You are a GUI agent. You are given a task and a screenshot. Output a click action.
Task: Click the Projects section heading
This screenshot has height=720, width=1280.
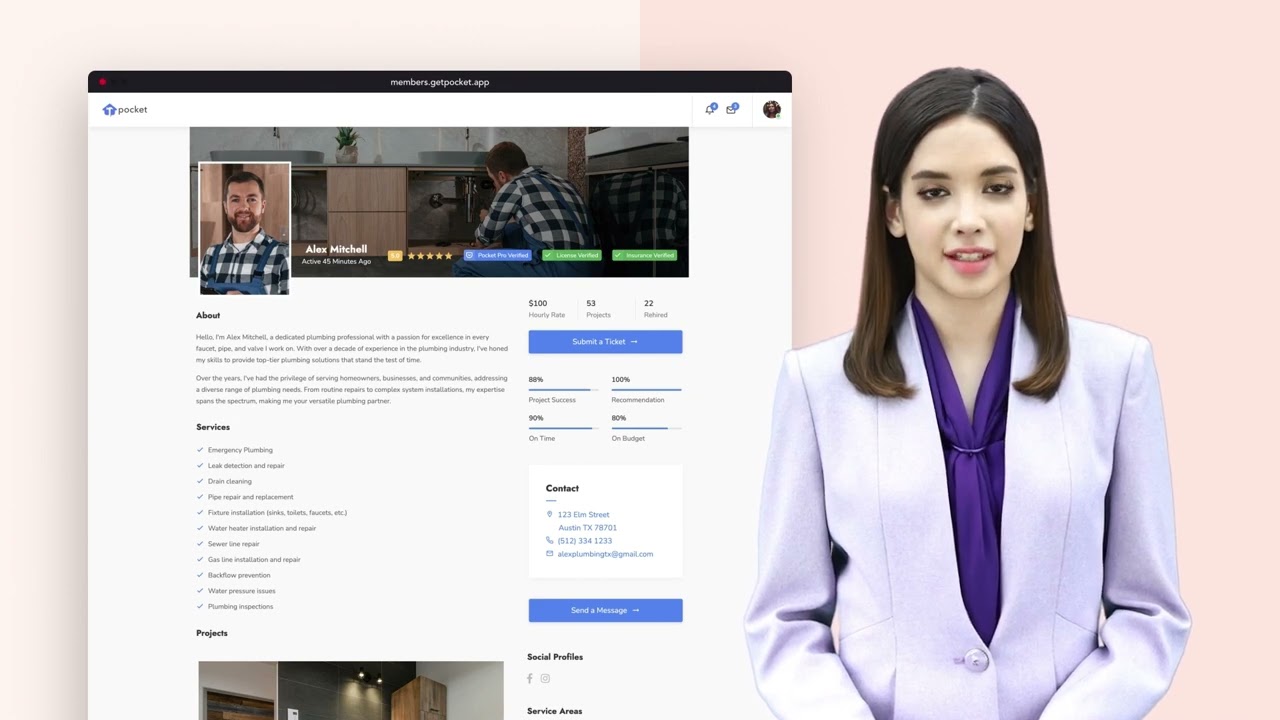pos(212,633)
